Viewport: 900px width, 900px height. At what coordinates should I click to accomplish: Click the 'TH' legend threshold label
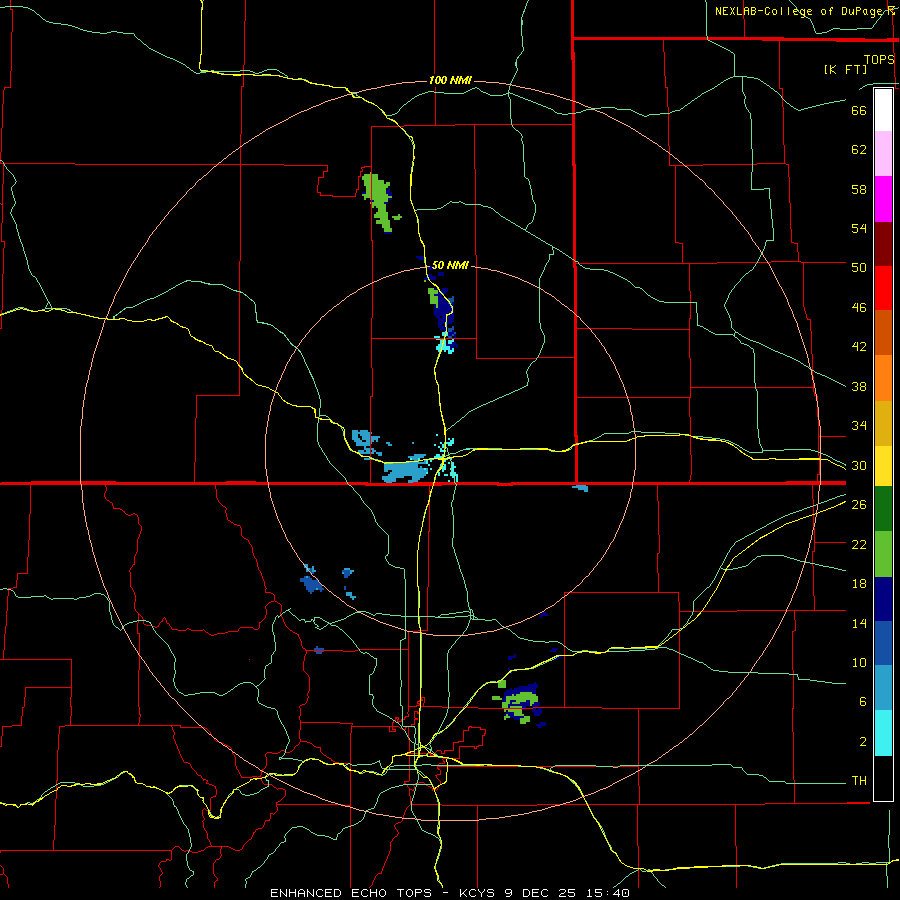[x=859, y=781]
